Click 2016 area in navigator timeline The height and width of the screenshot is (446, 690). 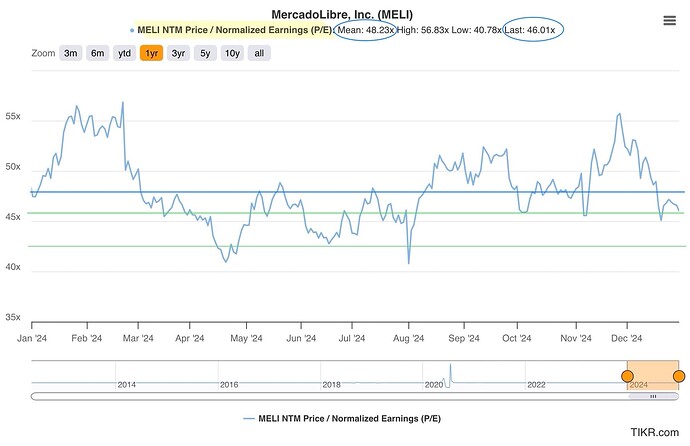[x=228, y=384]
